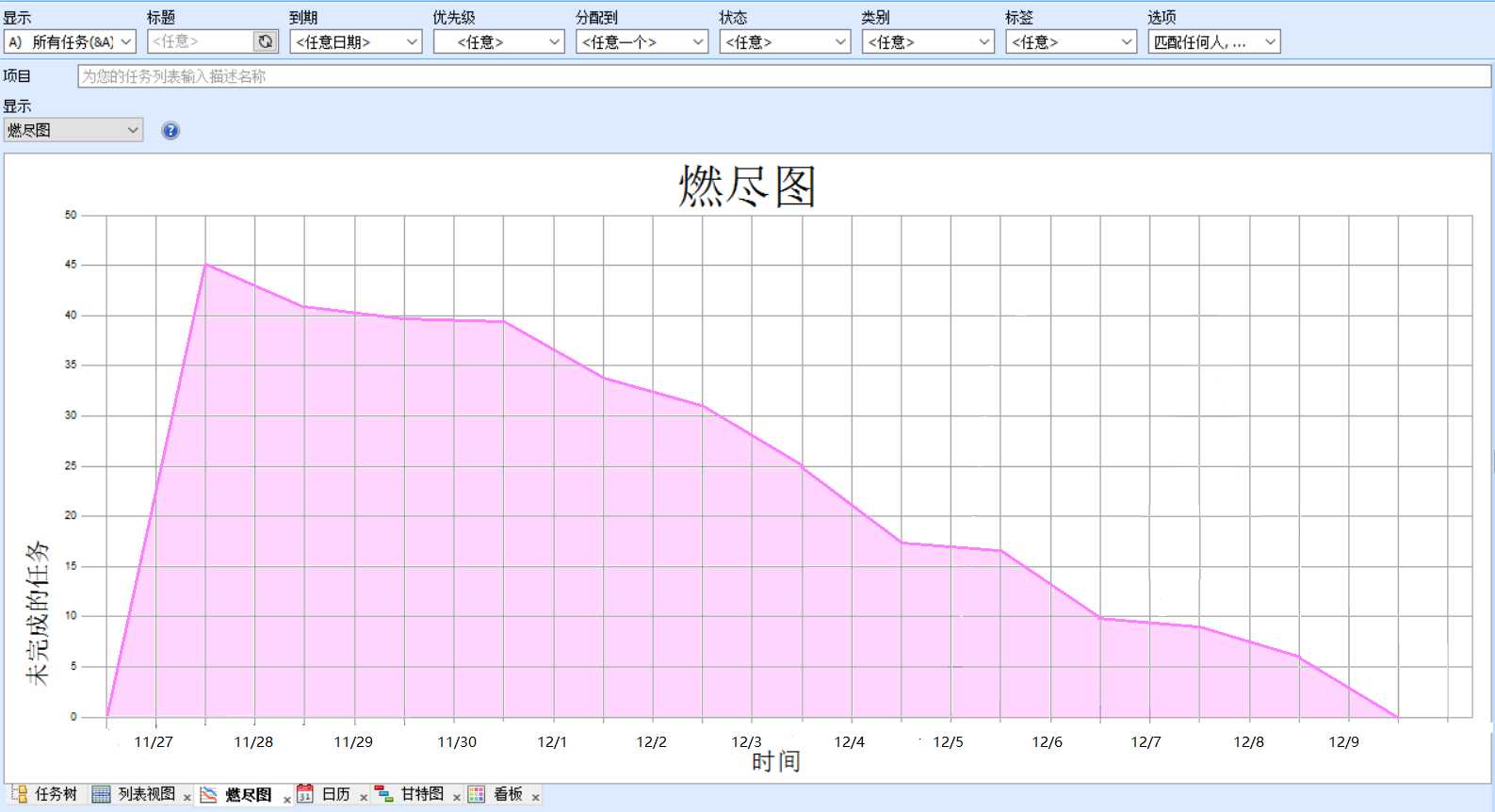Click the 12/9 date axis label
1495x812 pixels.
[x=1344, y=742]
